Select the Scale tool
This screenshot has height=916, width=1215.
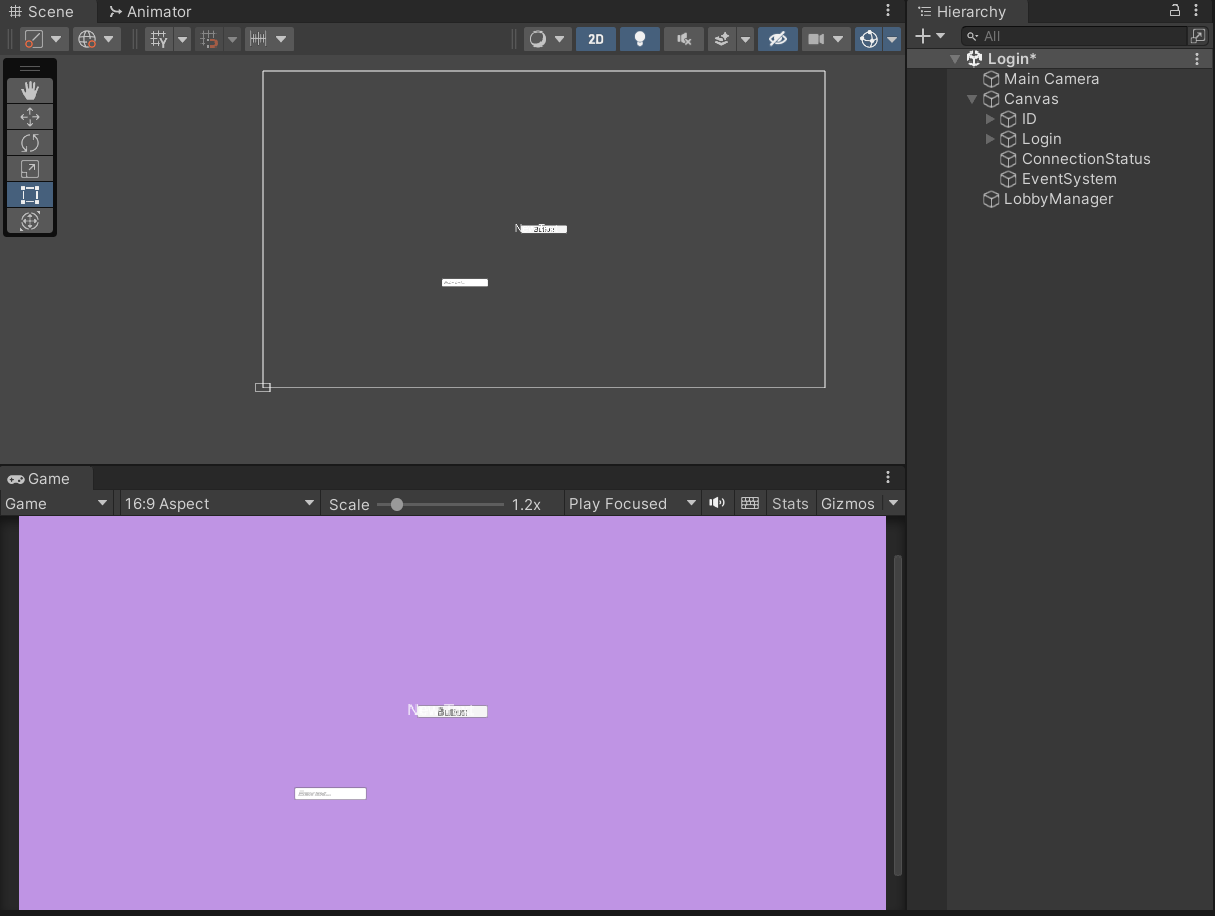(30, 168)
